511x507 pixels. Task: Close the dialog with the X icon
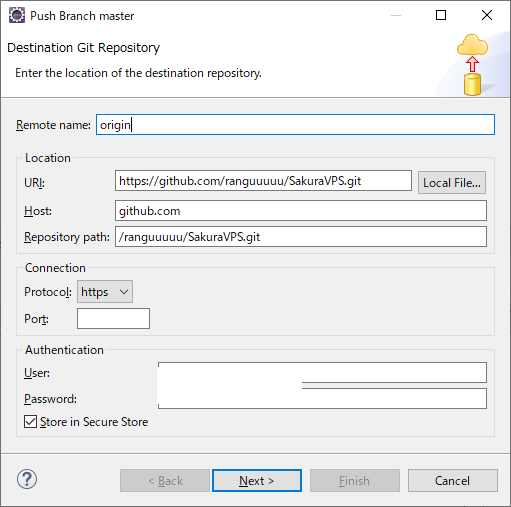(487, 15)
